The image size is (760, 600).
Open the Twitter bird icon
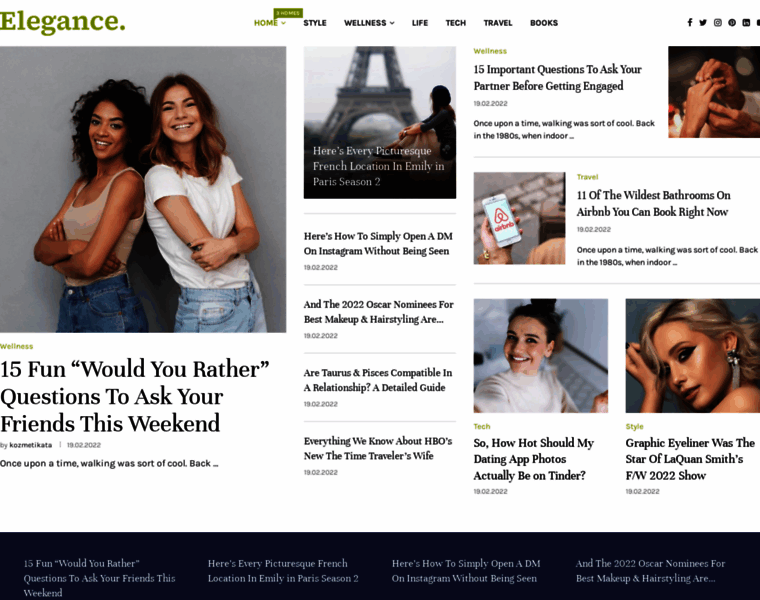coord(703,22)
